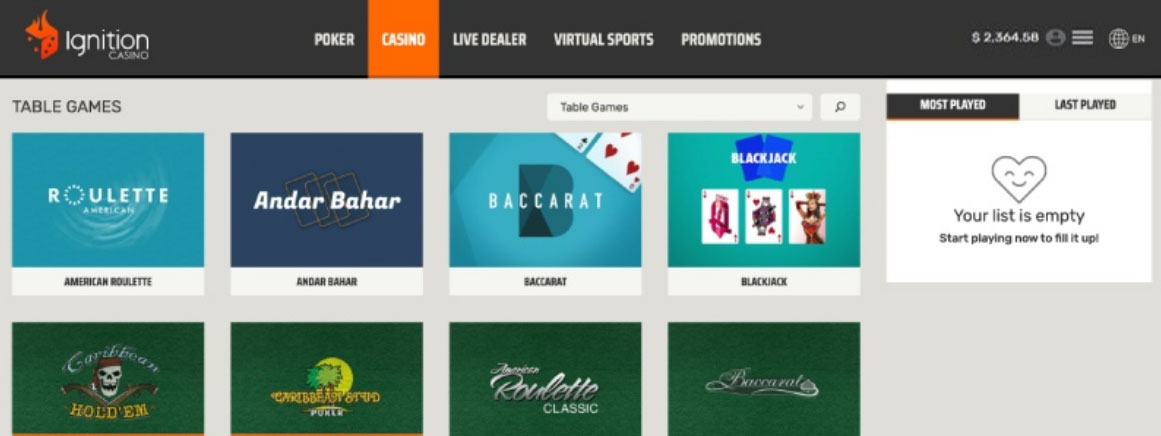This screenshot has height=436, width=1161.
Task: Open the user account profile icon
Action: (x=1055, y=38)
